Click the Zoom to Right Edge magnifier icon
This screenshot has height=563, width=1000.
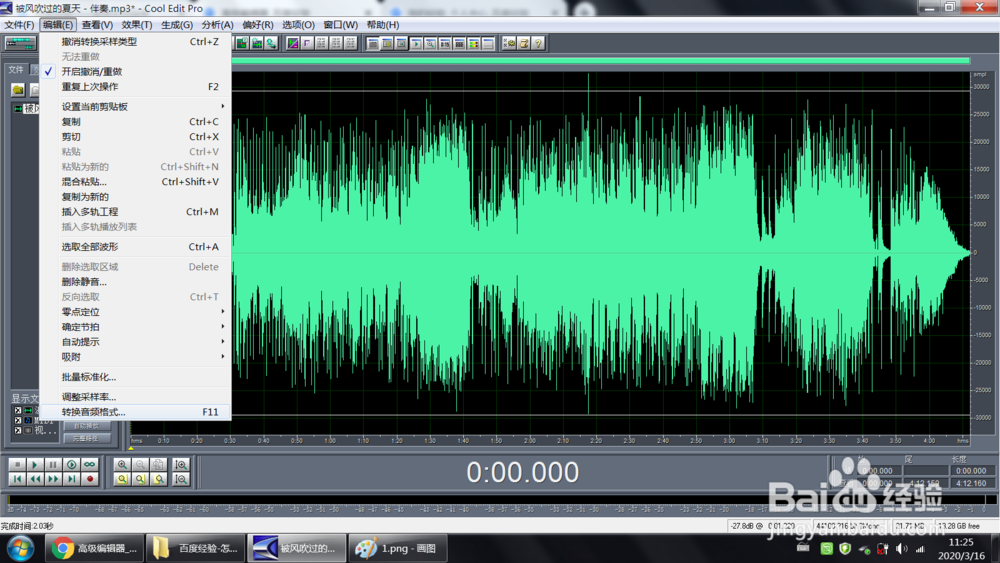pos(159,479)
